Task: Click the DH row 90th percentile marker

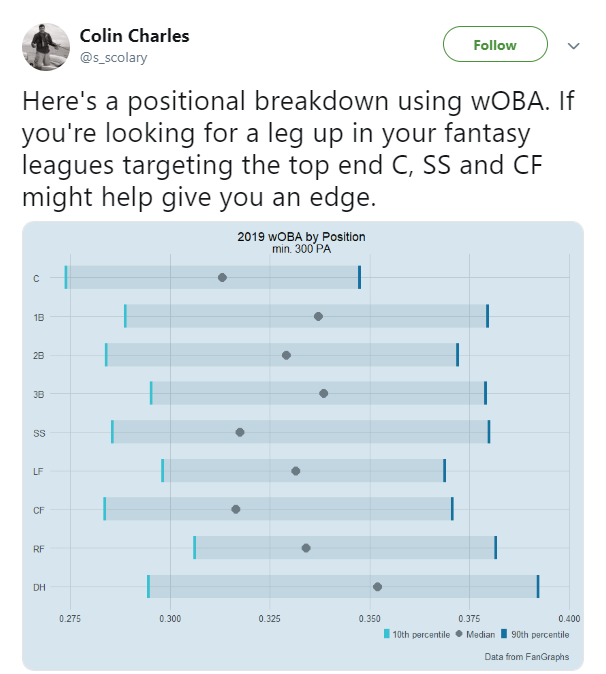Action: click(538, 586)
